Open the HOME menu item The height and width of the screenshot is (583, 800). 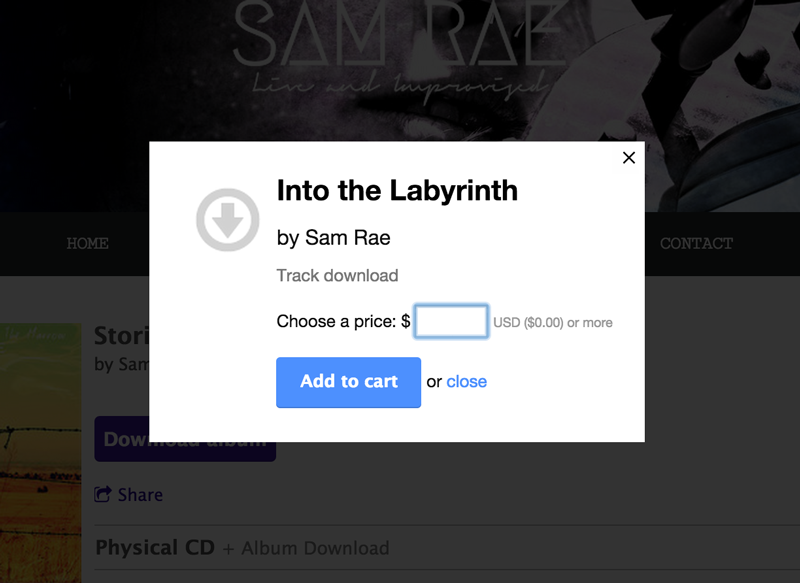87,243
